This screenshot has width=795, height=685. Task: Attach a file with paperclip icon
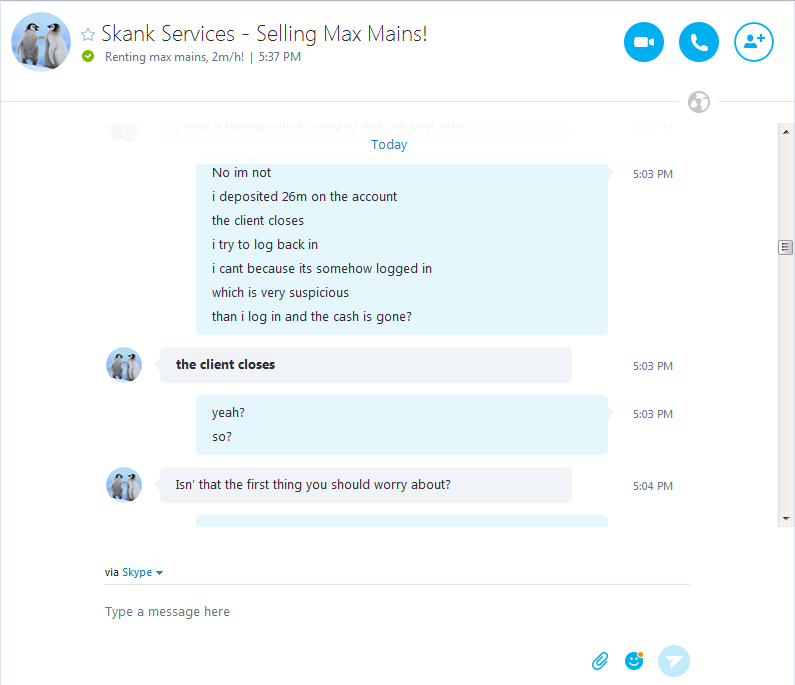point(600,660)
